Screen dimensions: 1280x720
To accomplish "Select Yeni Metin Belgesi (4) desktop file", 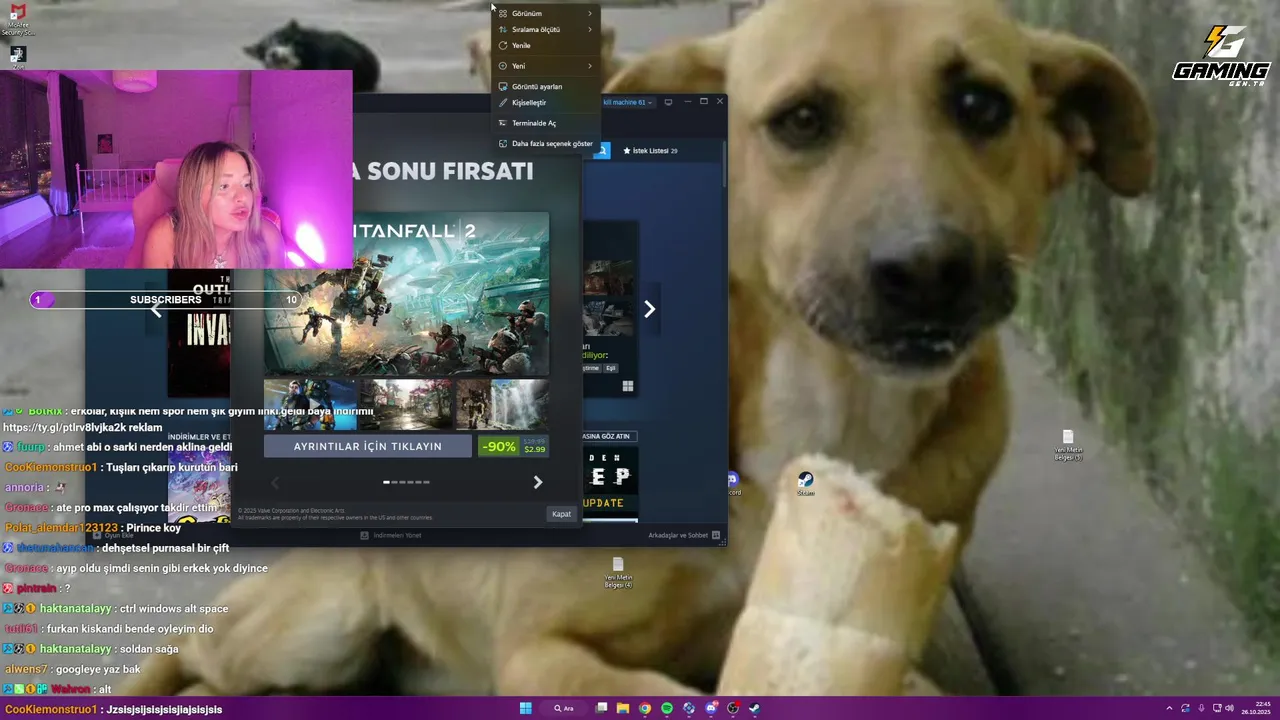I will [618, 572].
